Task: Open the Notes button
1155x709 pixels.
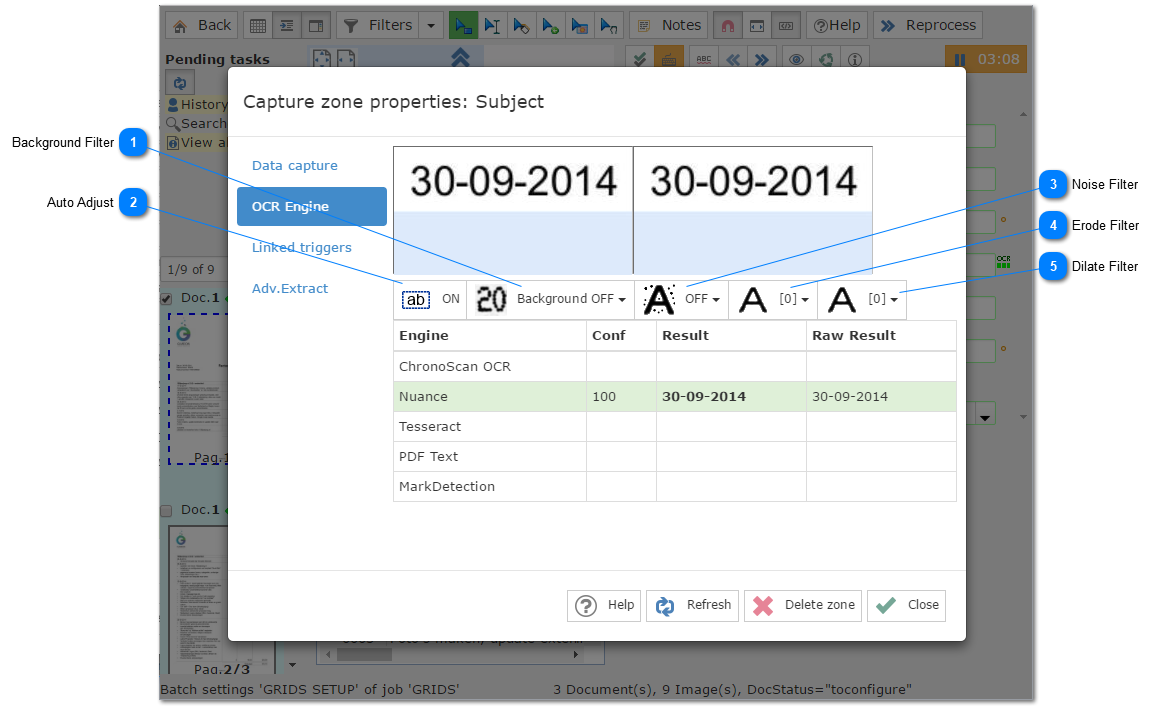Action: 669,26
